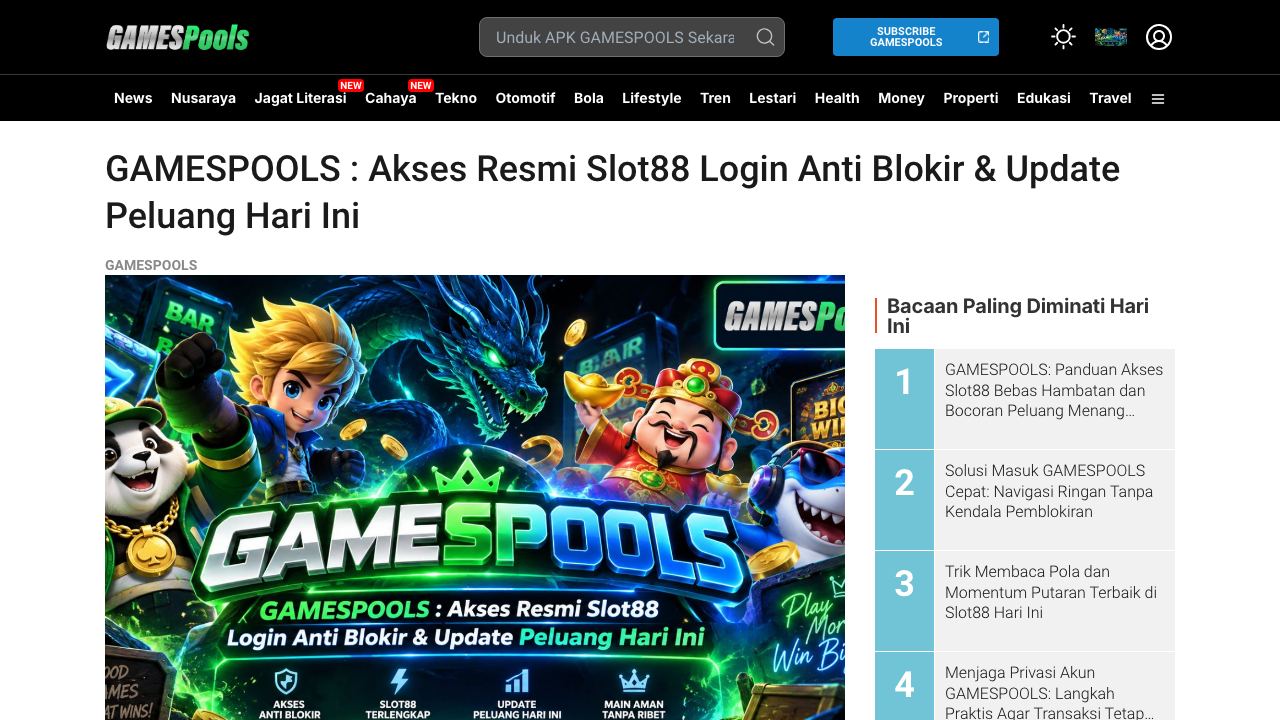1280x720 pixels.
Task: Select the Edukasi menu item
Action: (1043, 98)
